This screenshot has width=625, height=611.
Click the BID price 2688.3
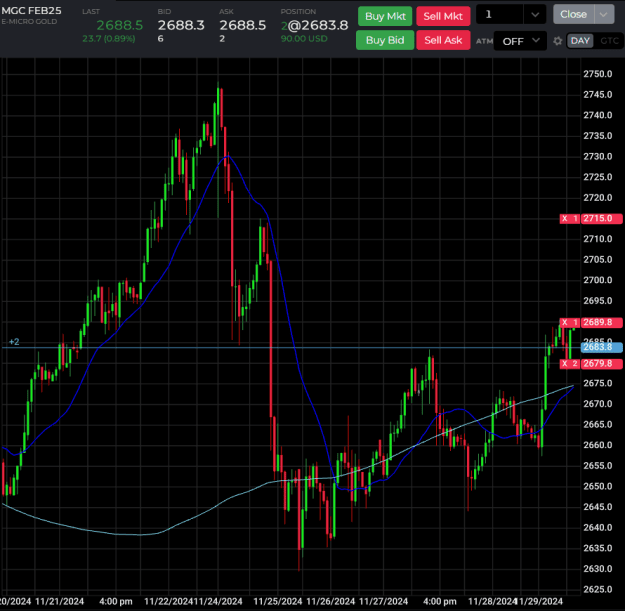[181, 25]
